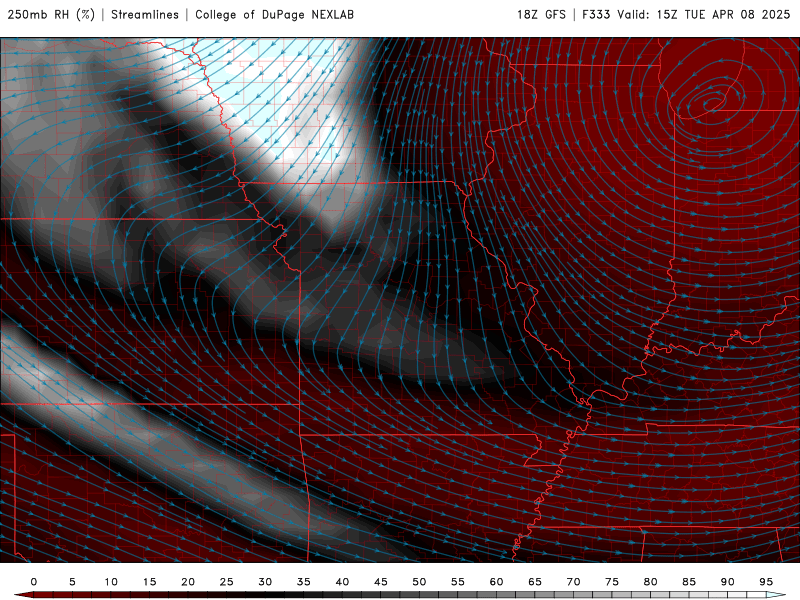Click the "F333" forecast hour text

[x=596, y=15]
